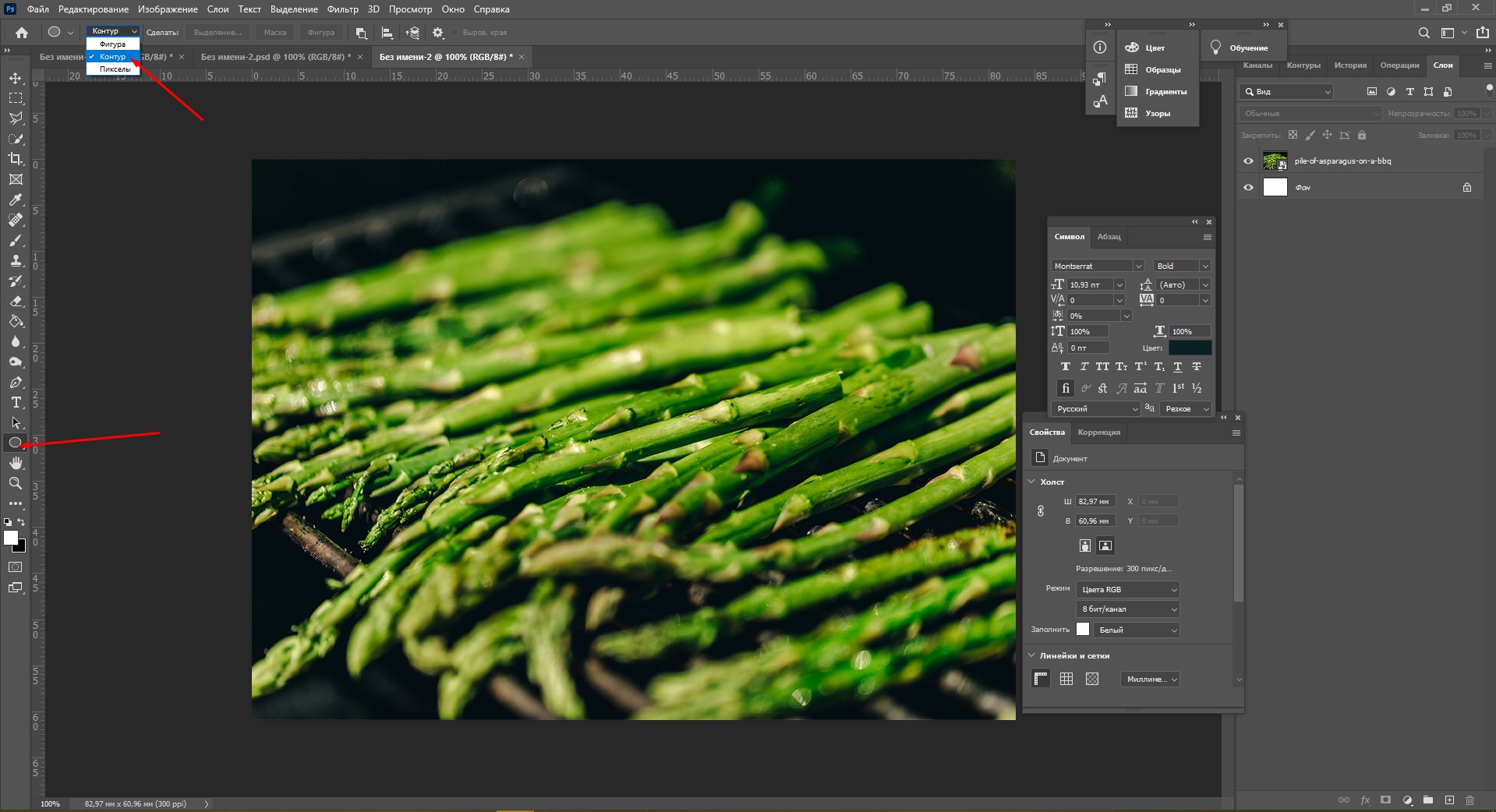
Task: Open the Градиенты panel
Action: click(1165, 92)
